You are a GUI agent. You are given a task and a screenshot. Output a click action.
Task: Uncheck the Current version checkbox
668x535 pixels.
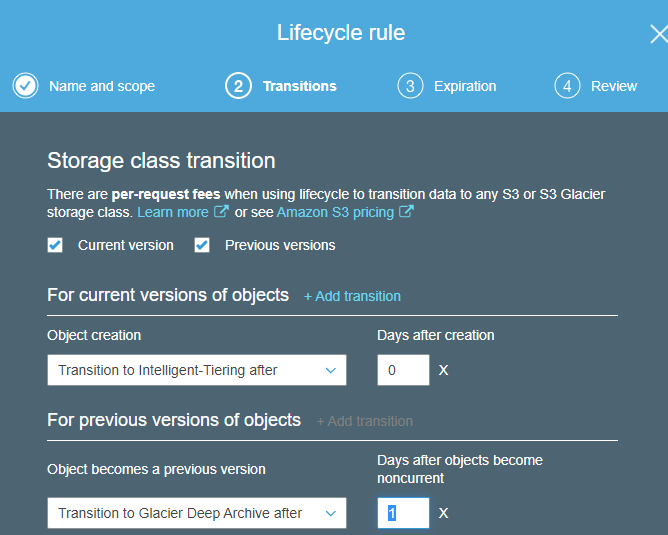56,245
